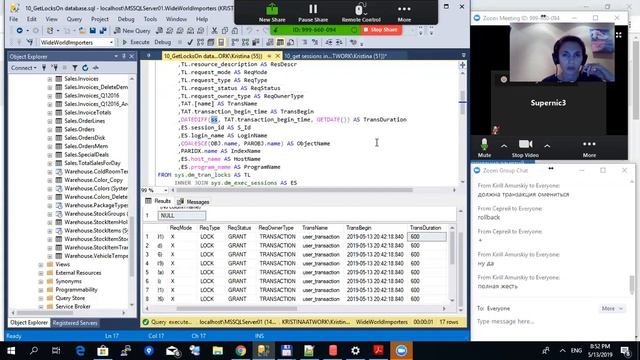The image size is (640, 360).
Task: Click More in Zoom sharing toolbar
Action: (404, 12)
